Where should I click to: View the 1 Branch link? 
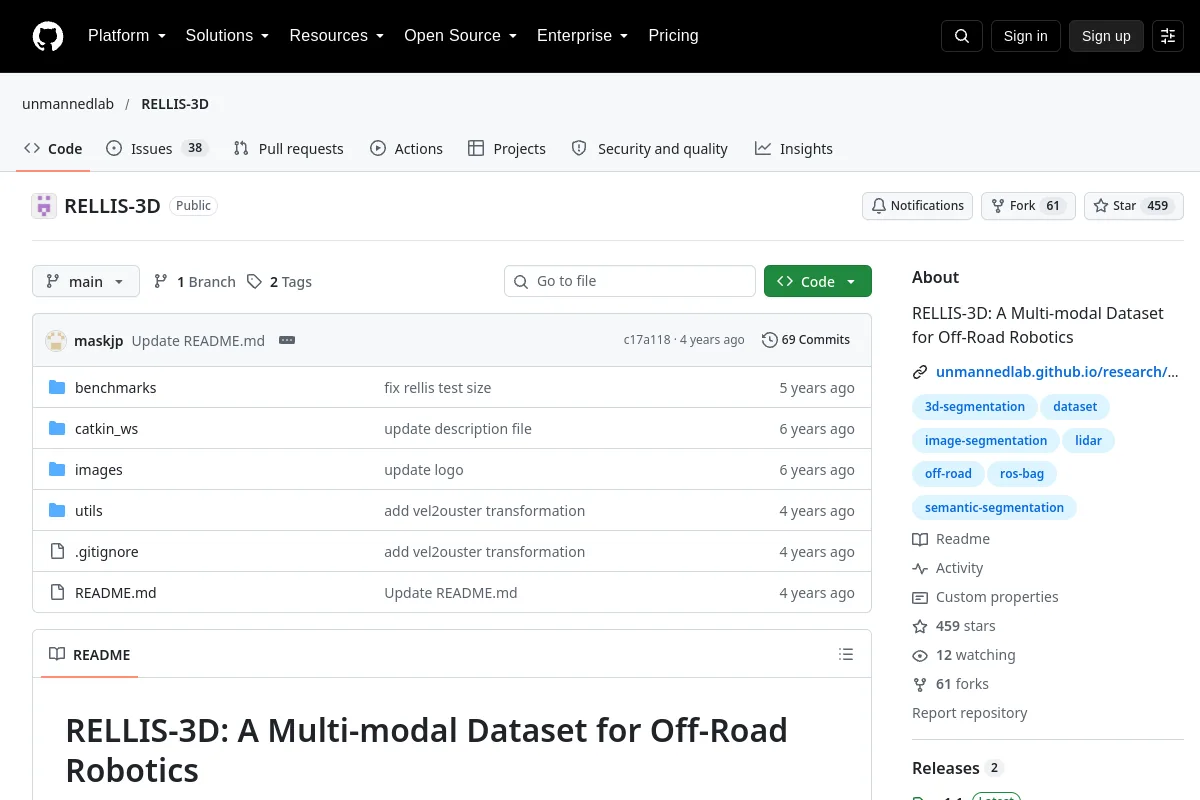(194, 282)
